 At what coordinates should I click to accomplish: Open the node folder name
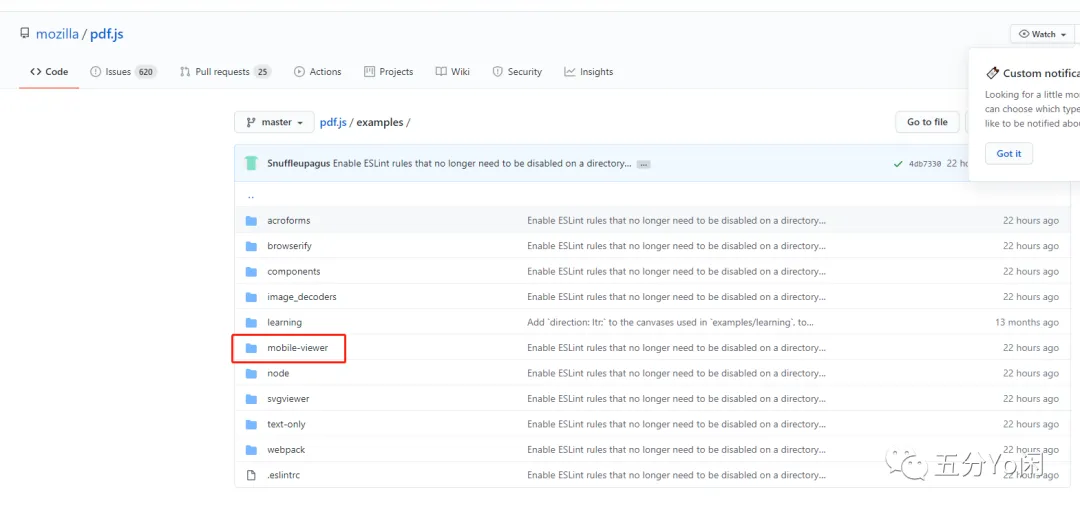[x=278, y=373]
